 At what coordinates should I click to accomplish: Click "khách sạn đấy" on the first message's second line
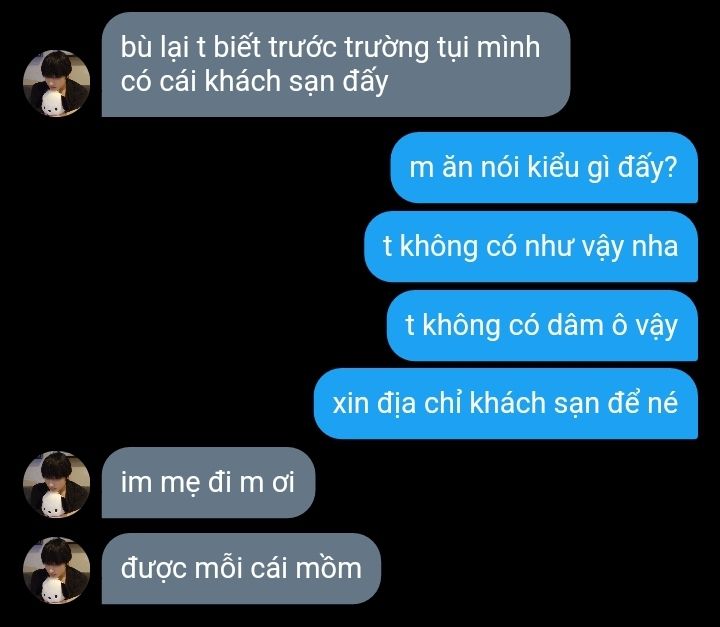click(x=296, y=82)
